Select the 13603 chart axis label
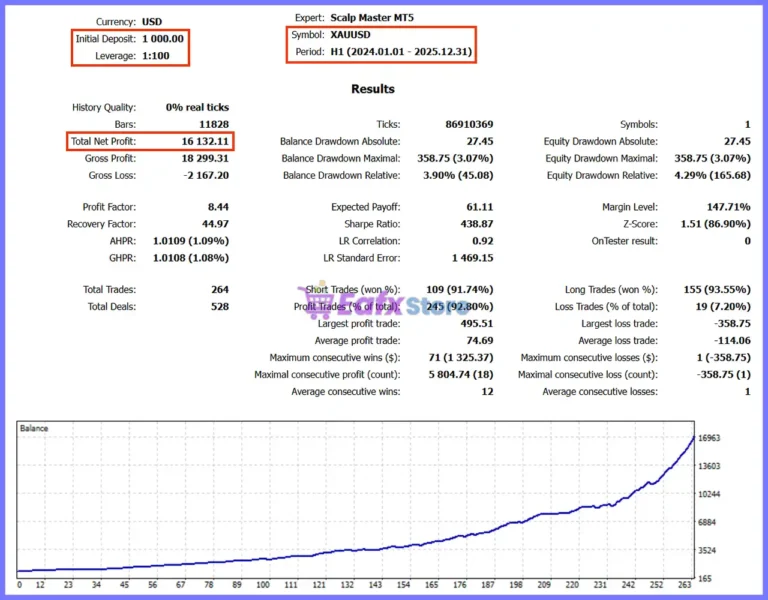Image resolution: width=768 pixels, height=600 pixels. coord(709,466)
